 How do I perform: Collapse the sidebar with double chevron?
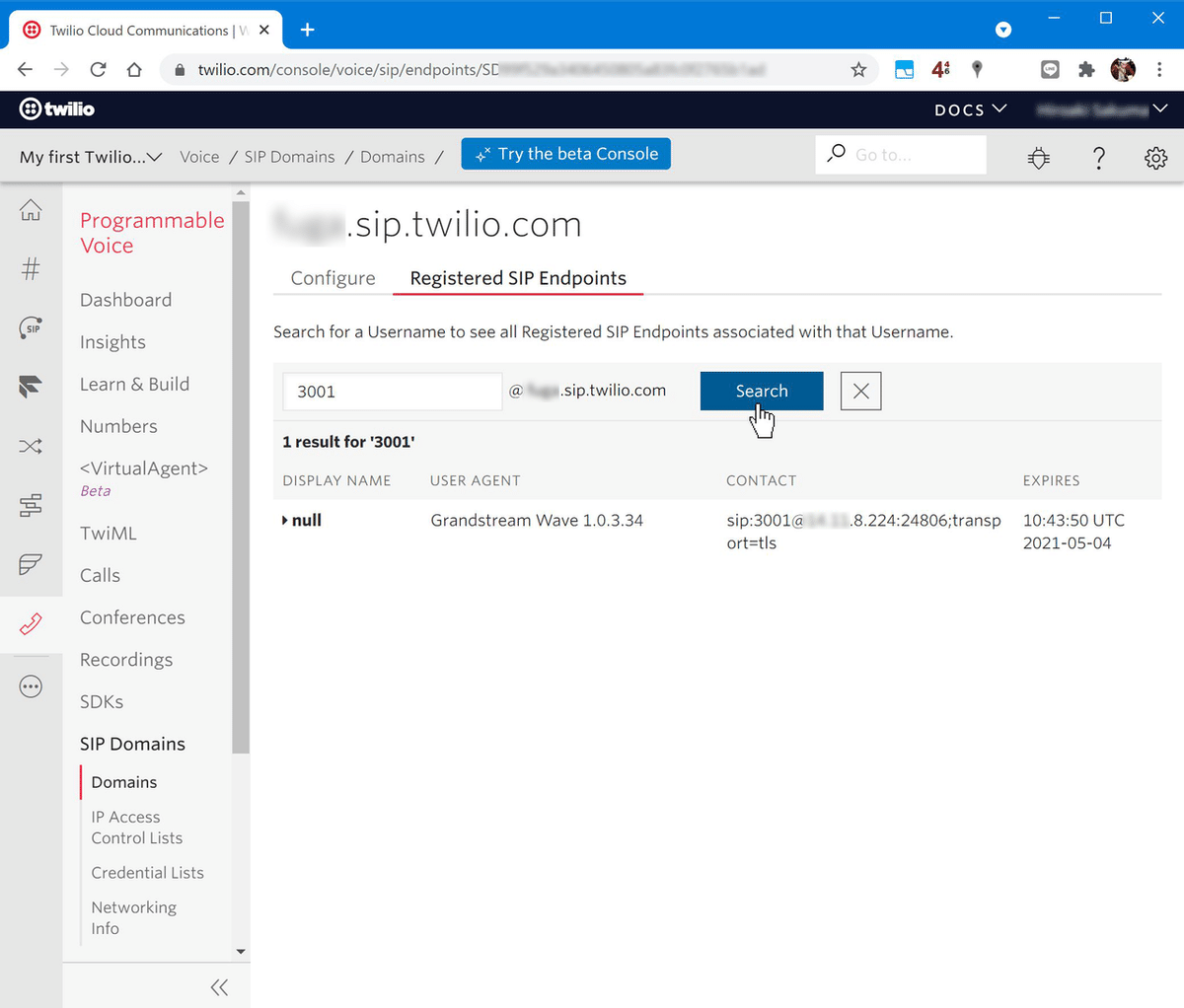(219, 987)
